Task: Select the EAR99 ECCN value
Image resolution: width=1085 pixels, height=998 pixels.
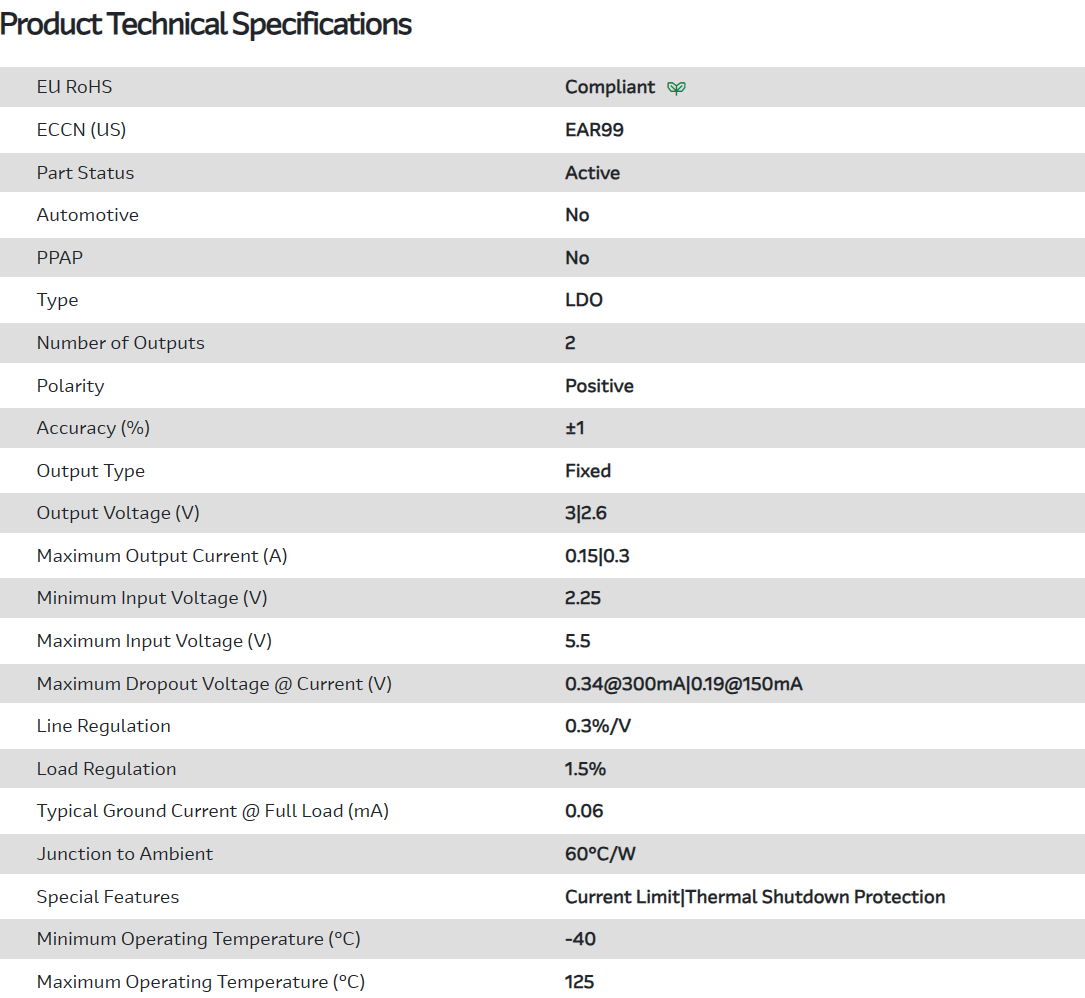Action: pyautogui.click(x=594, y=130)
